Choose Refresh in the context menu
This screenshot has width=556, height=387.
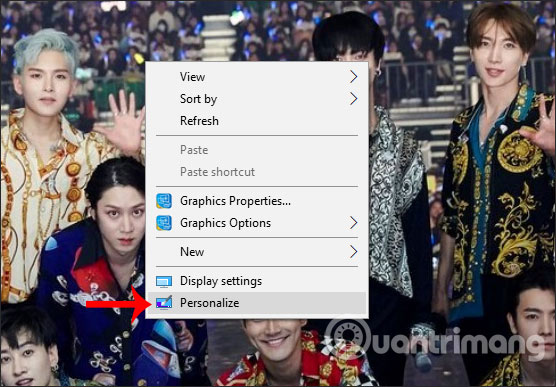pos(257,121)
